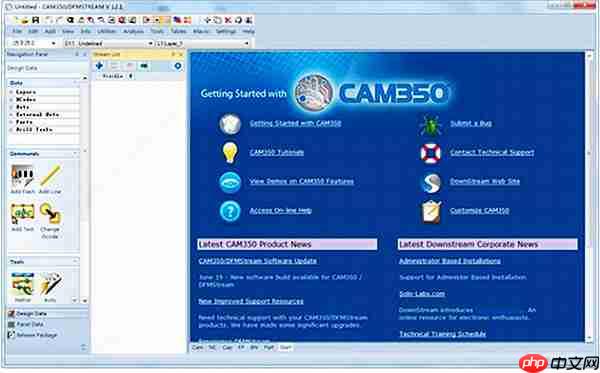Image resolution: width=600 pixels, height=373 pixels.
Task: Click the clipboard Customize CAM350 icon
Action: 431,212
